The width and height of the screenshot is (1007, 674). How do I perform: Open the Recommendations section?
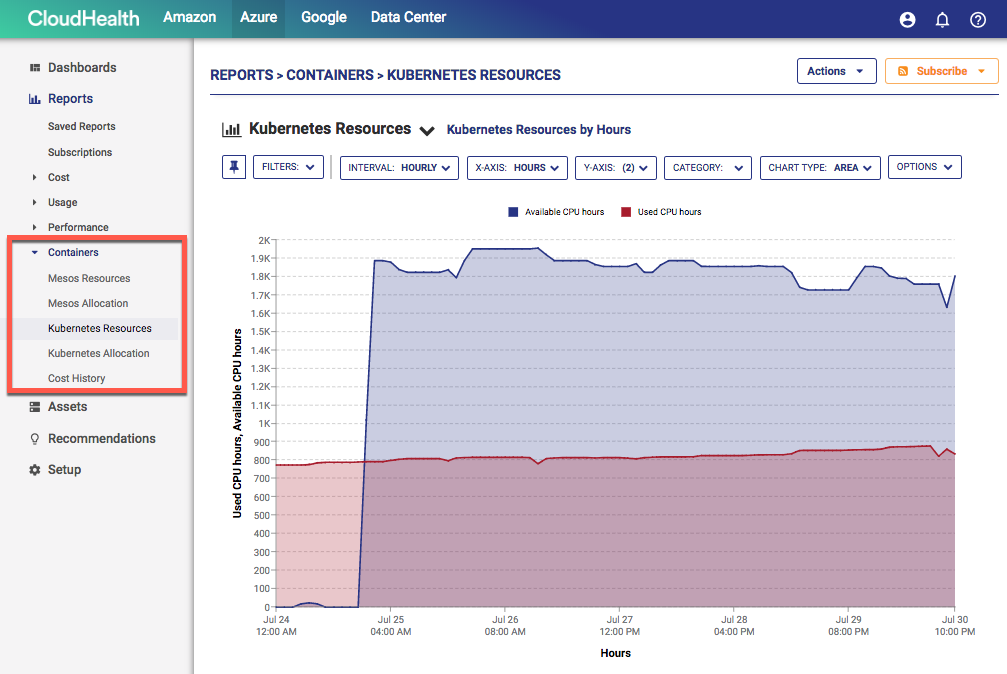coord(101,439)
